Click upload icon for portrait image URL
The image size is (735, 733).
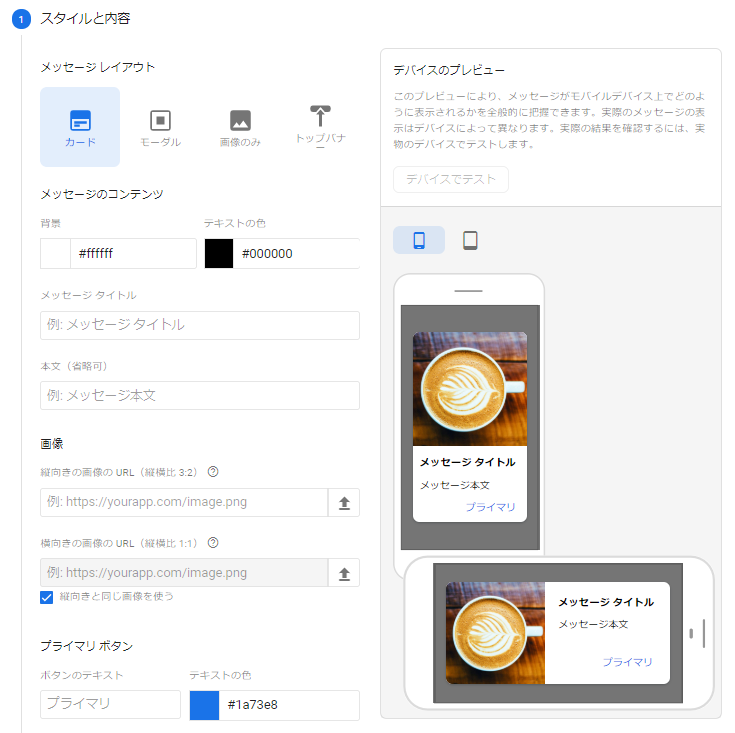click(x=344, y=503)
